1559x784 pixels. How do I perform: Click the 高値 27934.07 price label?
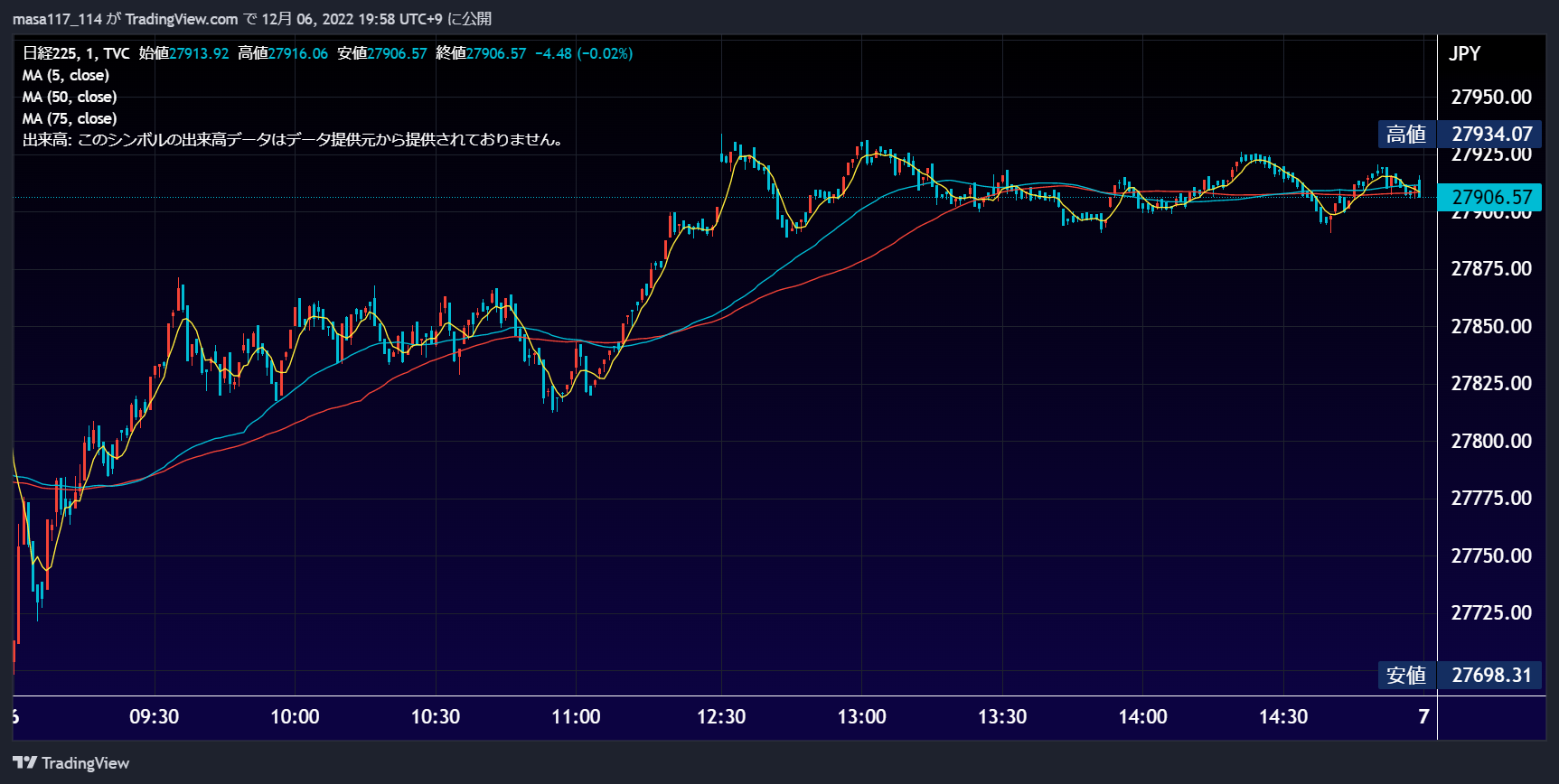point(1460,134)
